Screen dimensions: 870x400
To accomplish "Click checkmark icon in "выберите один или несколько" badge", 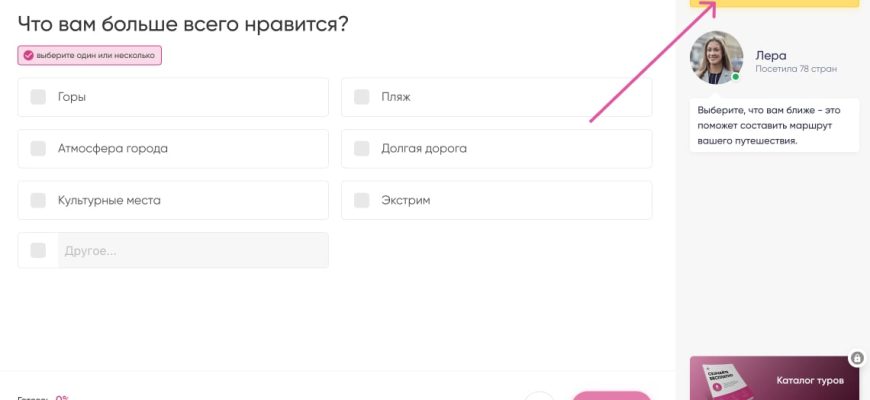I will 28,55.
